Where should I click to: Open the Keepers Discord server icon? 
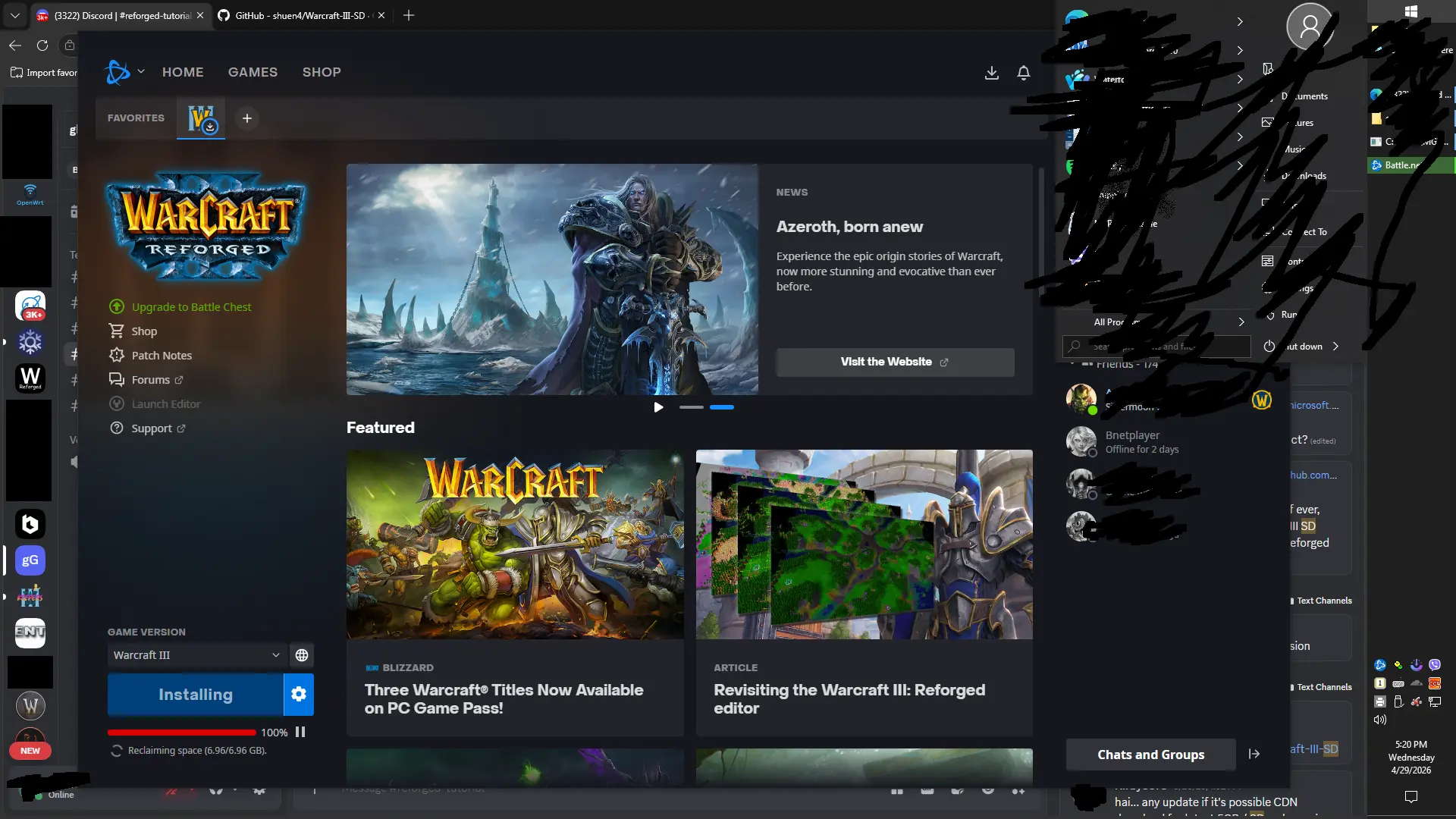30,597
